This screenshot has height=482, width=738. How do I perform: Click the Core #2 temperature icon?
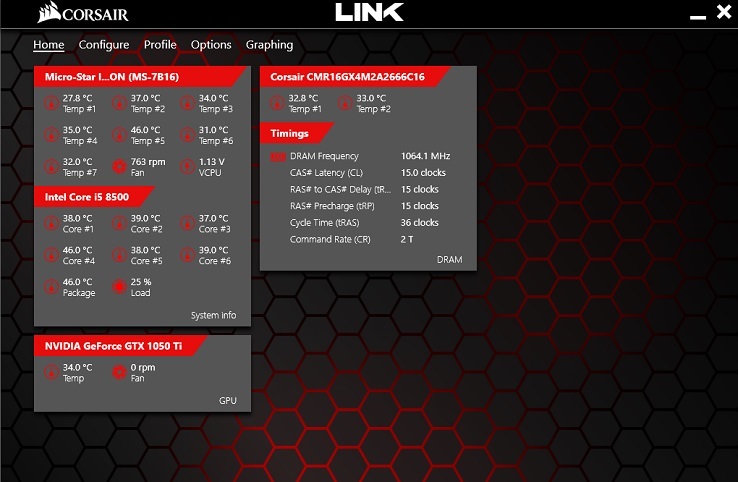[119, 223]
